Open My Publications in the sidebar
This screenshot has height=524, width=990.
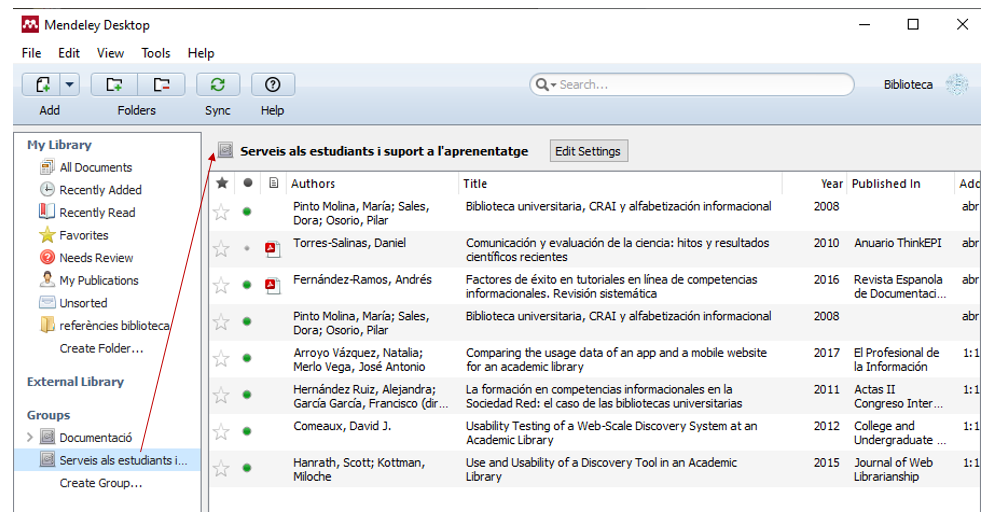(98, 280)
